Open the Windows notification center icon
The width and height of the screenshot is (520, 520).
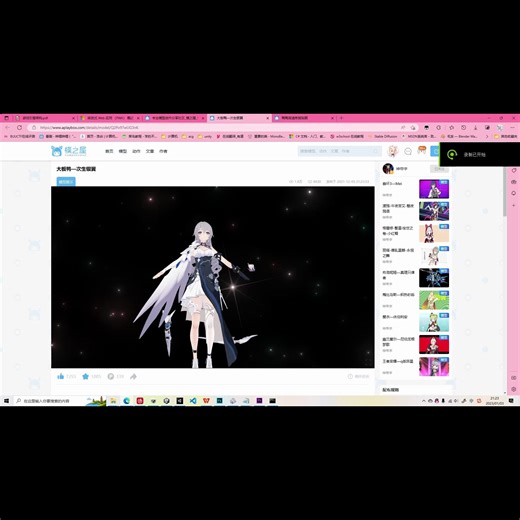[x=512, y=401]
